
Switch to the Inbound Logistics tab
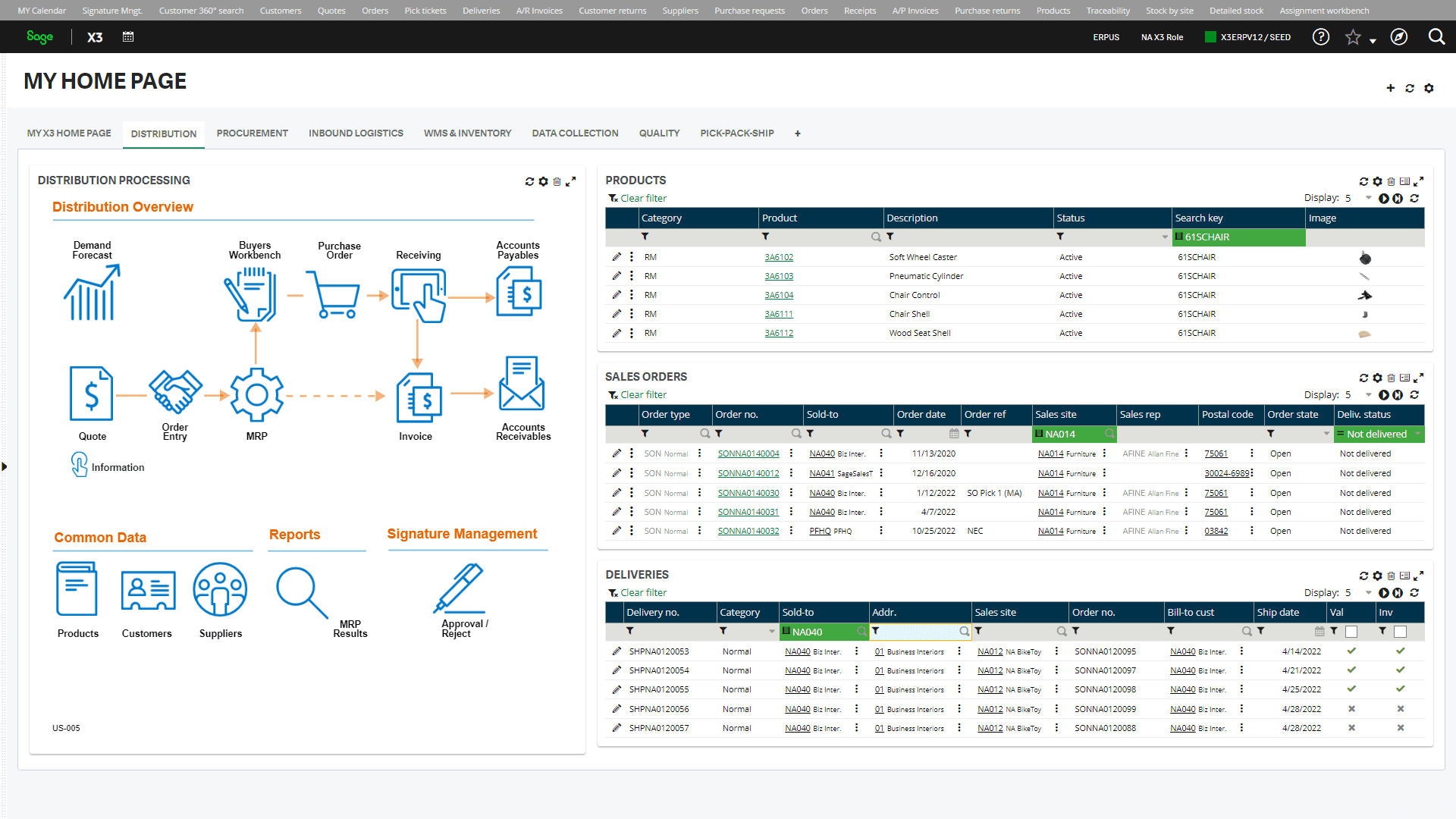pos(356,133)
